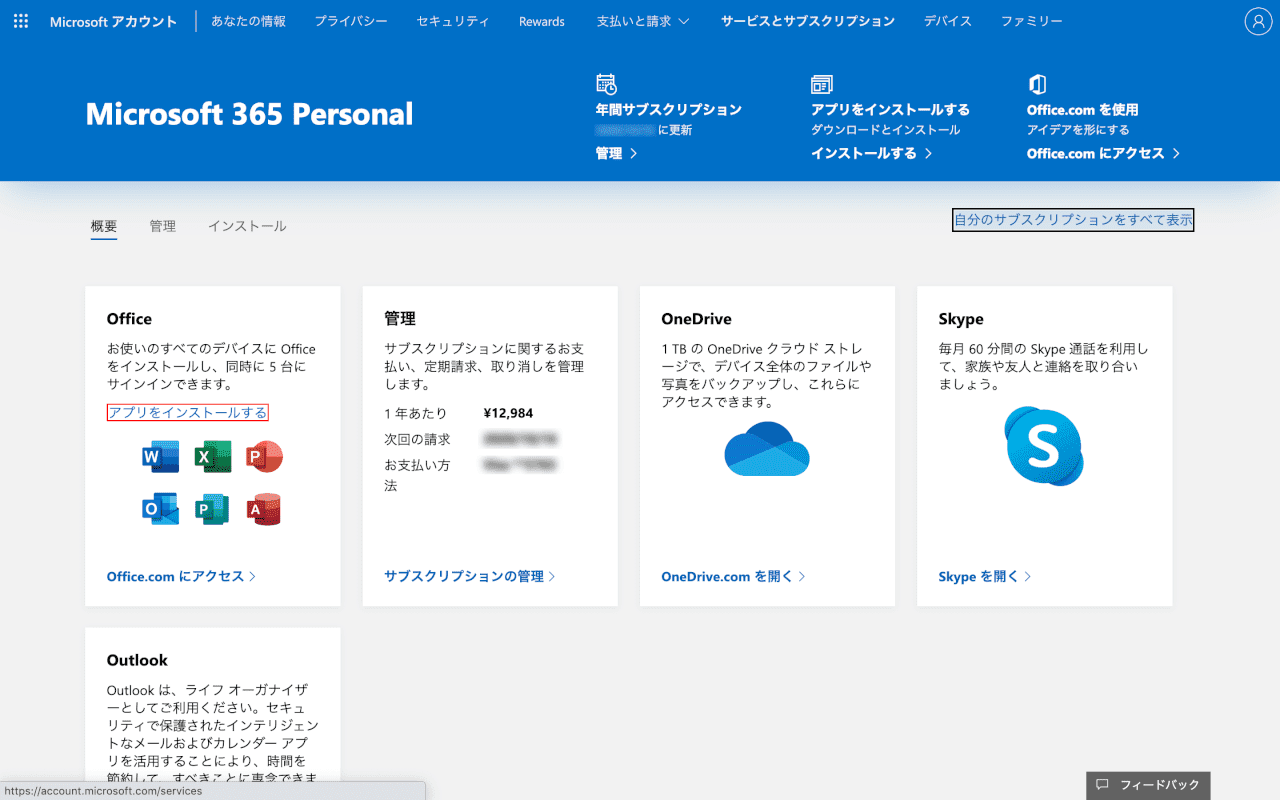The image size is (1280, 800).
Task: Click Office.com にアクセス in the Office card
Action: pyautogui.click(x=181, y=576)
